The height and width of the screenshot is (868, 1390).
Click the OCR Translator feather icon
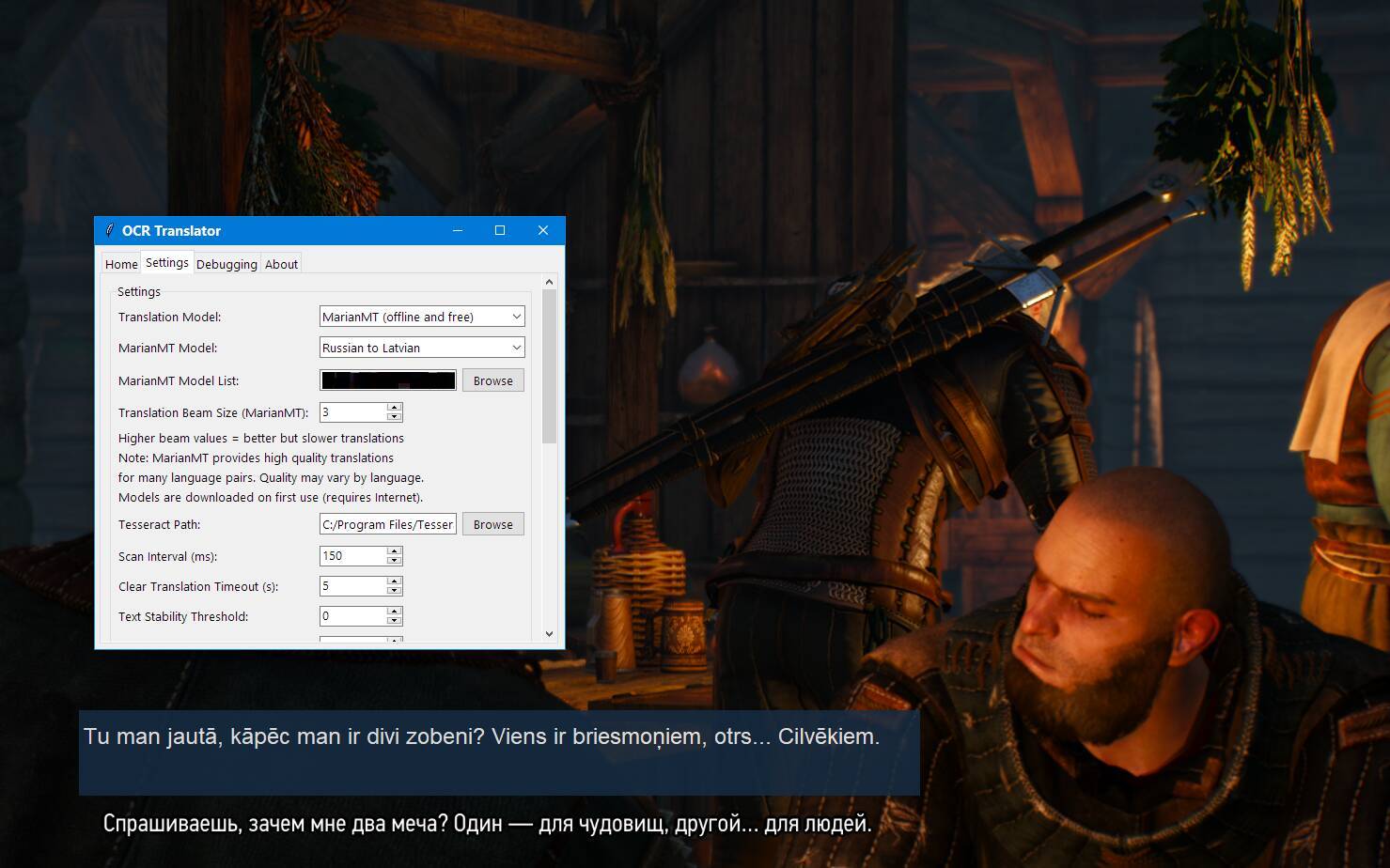[110, 230]
